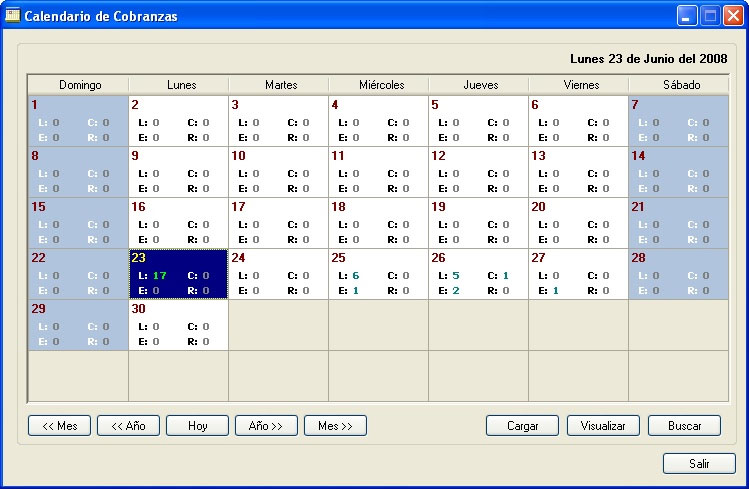Select Saturday day 14 cell
749x489 pixels.
pyautogui.click(x=678, y=171)
